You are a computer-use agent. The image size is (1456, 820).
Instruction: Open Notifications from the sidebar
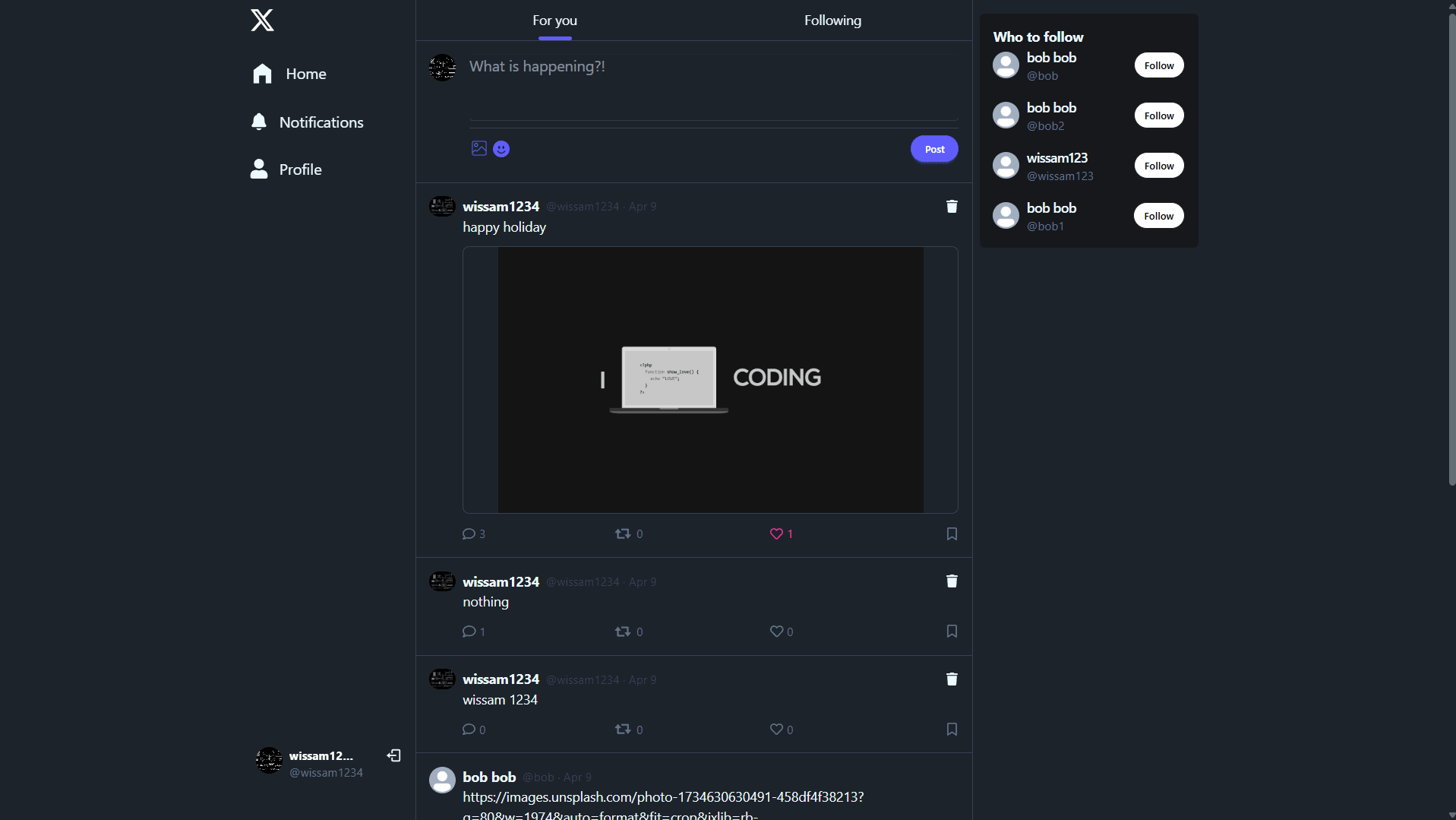tap(308, 122)
